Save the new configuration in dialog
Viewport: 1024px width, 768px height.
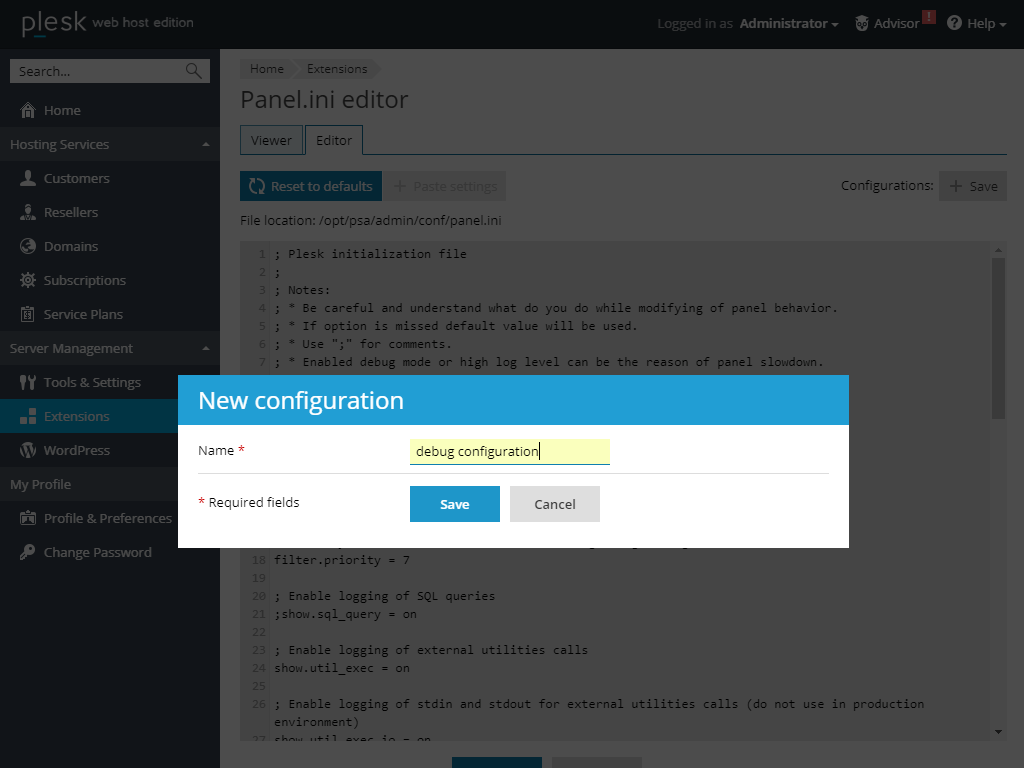(454, 504)
